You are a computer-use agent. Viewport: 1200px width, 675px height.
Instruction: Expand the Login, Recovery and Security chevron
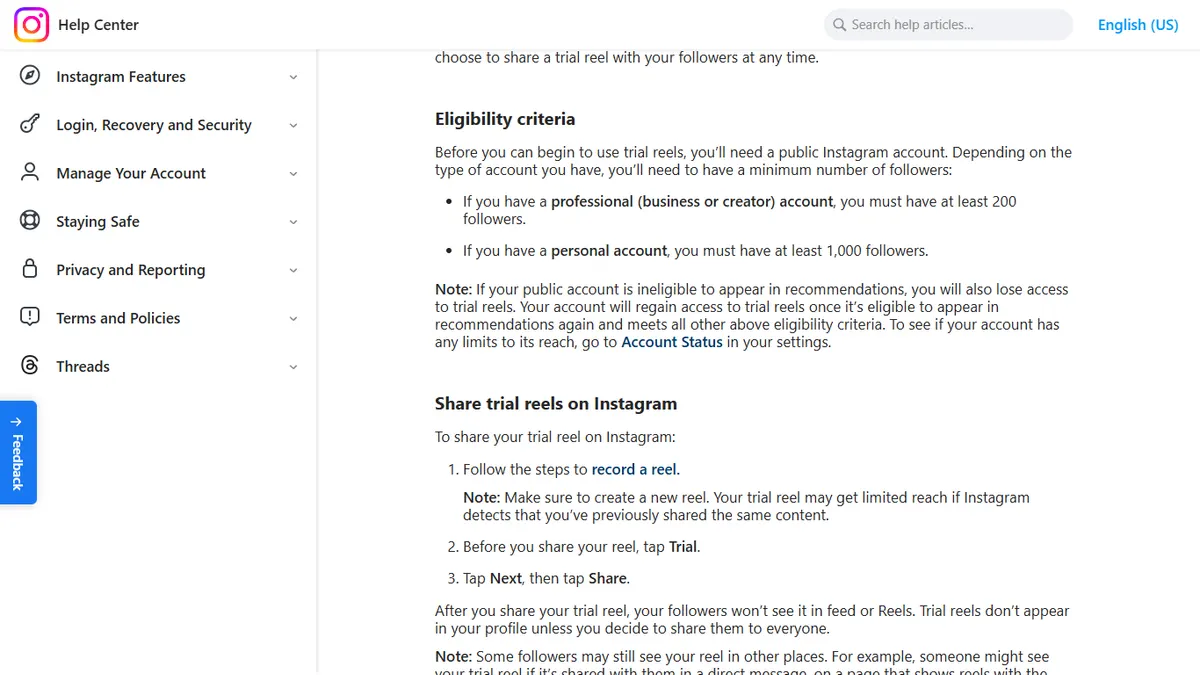coord(293,125)
